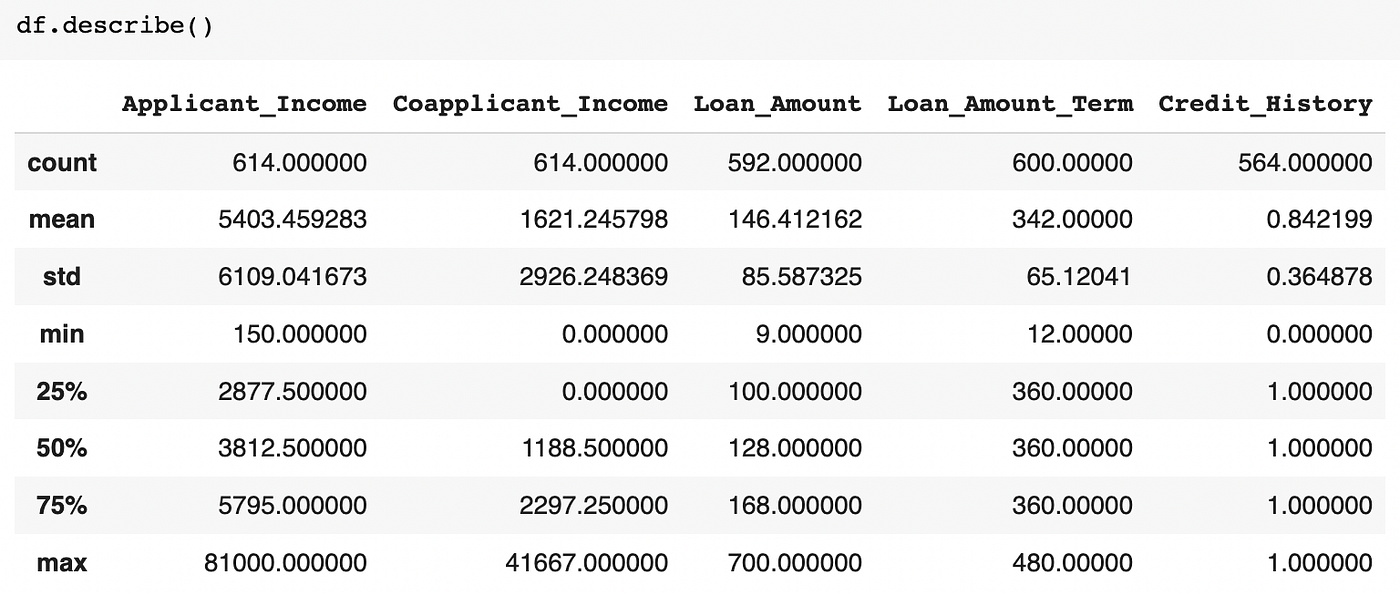
Task: Select Applicant_Income max value 81000.000000
Action: 285,563
